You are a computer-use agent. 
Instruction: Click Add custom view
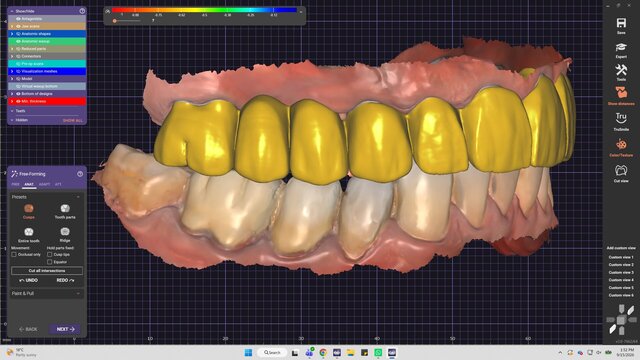click(x=621, y=248)
